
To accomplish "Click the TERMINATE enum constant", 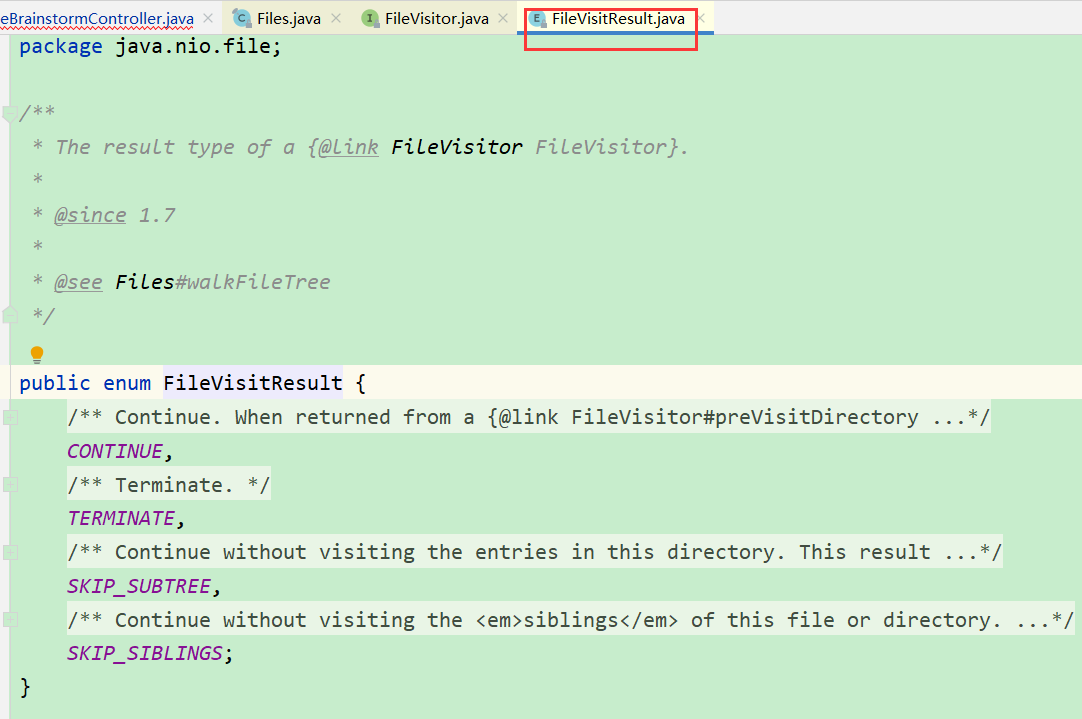I will (121, 518).
